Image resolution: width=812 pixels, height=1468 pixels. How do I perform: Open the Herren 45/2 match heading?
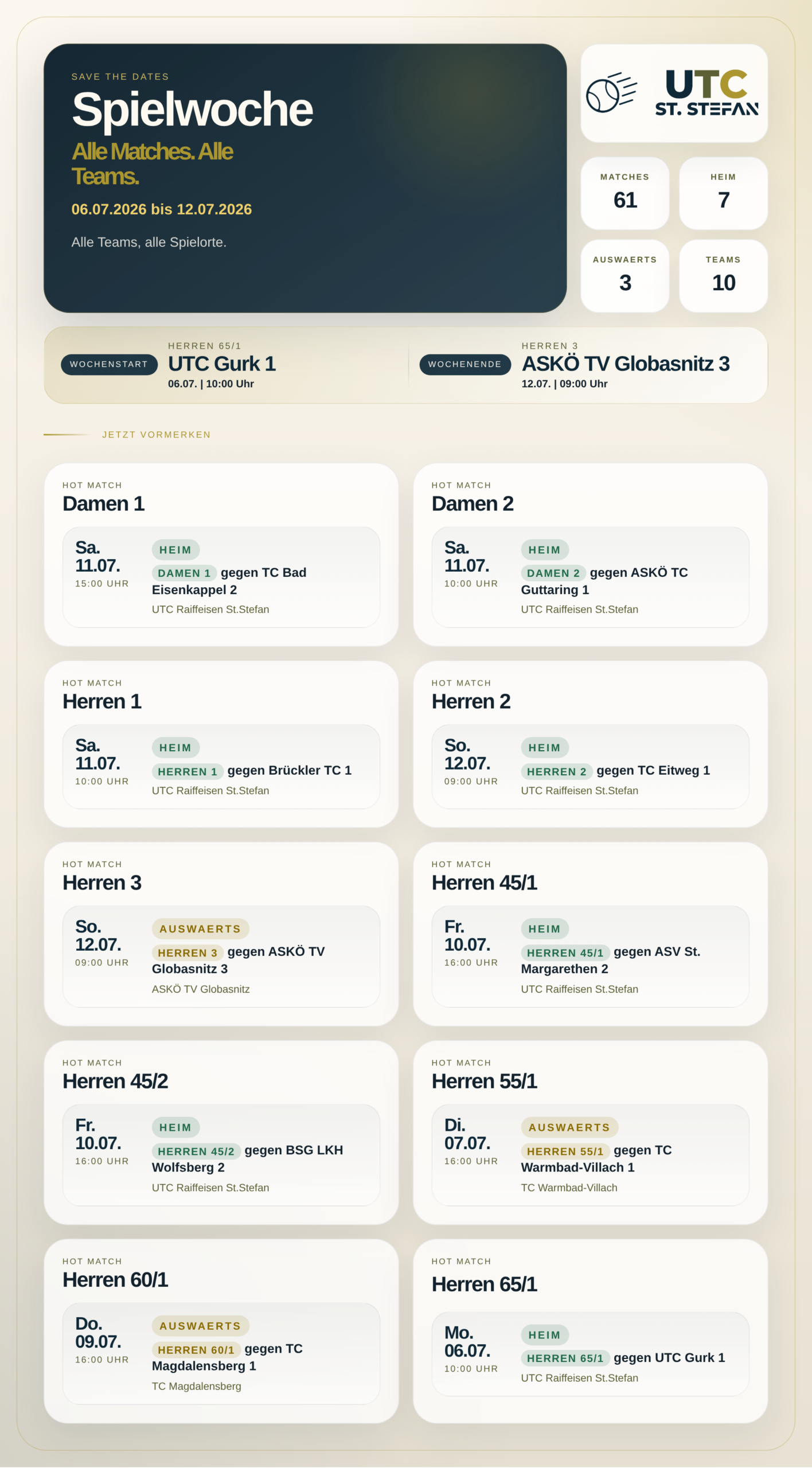click(x=115, y=1081)
